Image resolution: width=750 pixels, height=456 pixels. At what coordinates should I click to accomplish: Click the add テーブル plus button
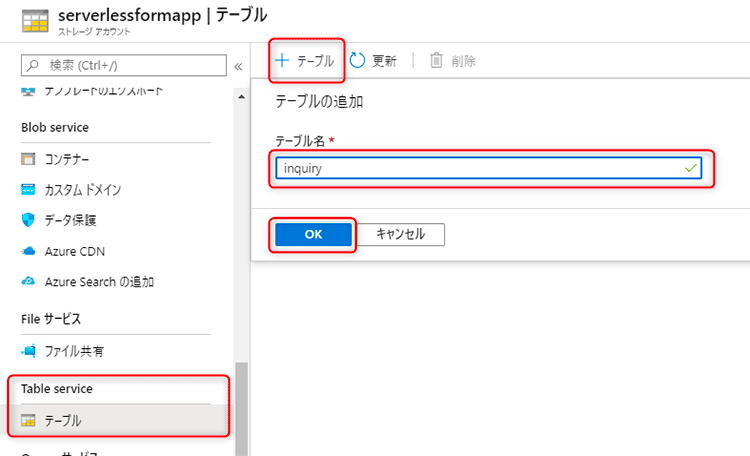[x=305, y=61]
